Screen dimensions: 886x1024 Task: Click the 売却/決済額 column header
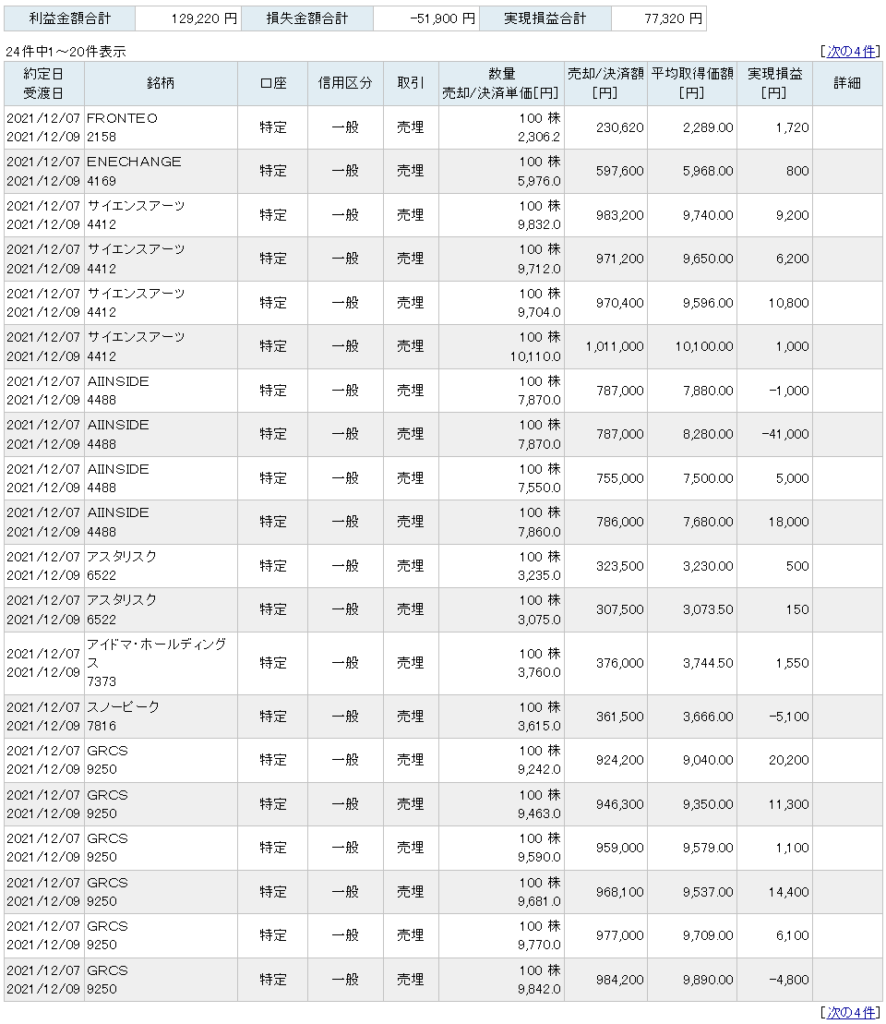point(606,83)
